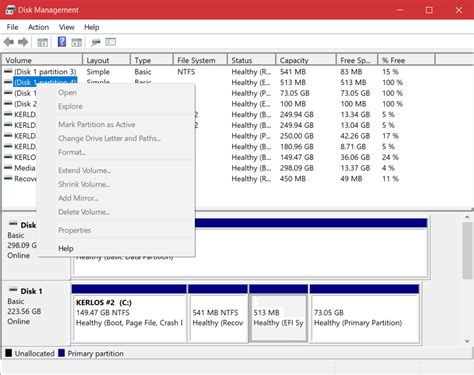Click the drive icon beside the (Disk 2 row

8,103
